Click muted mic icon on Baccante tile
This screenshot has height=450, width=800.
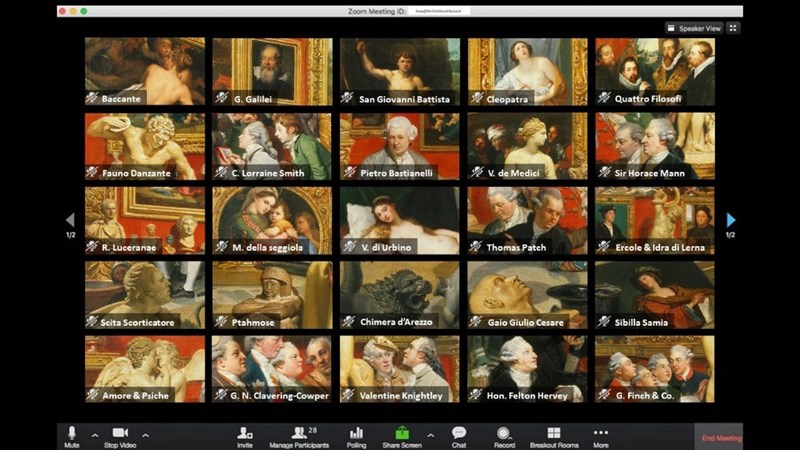92,97
